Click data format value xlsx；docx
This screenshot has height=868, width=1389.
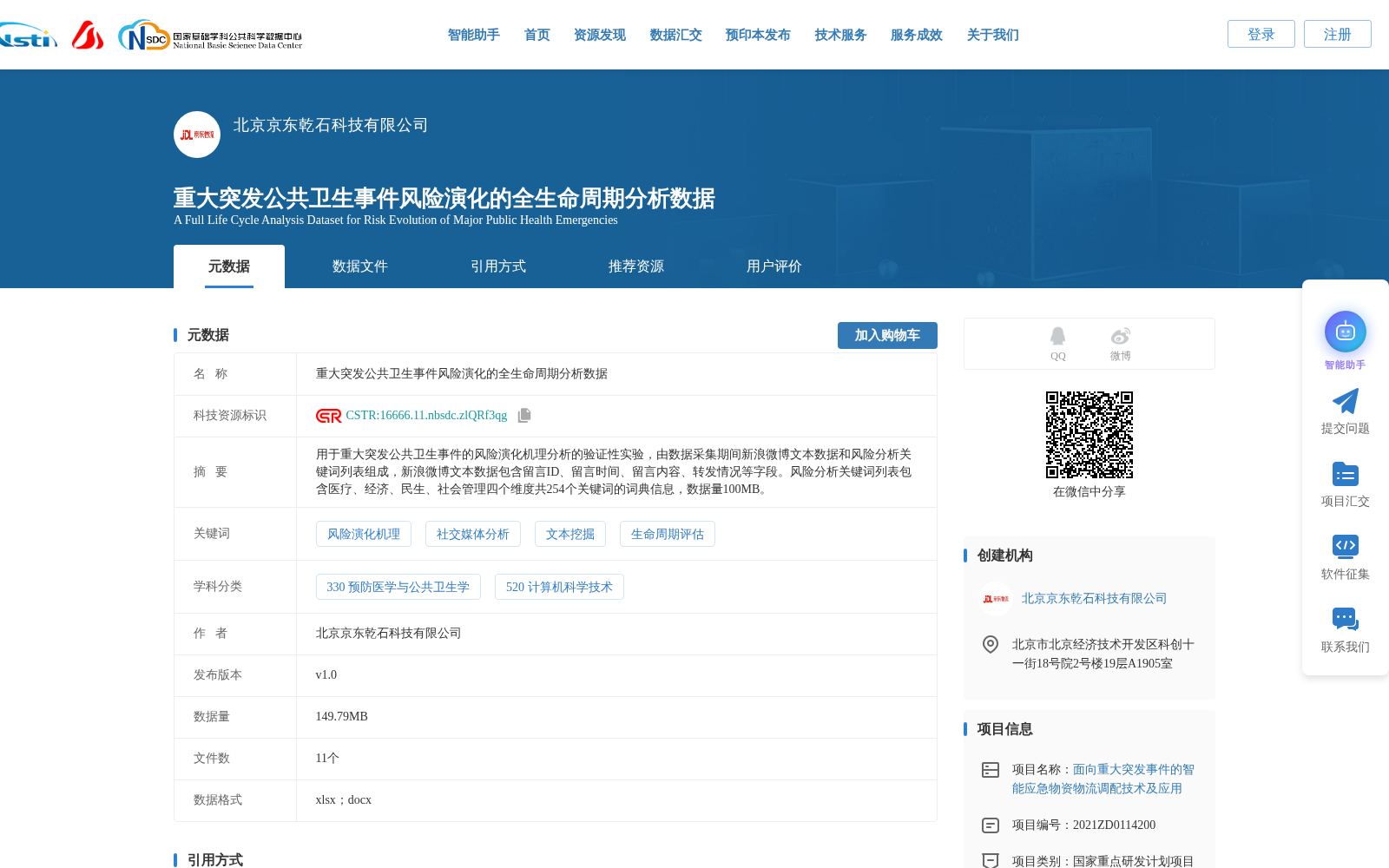344,800
